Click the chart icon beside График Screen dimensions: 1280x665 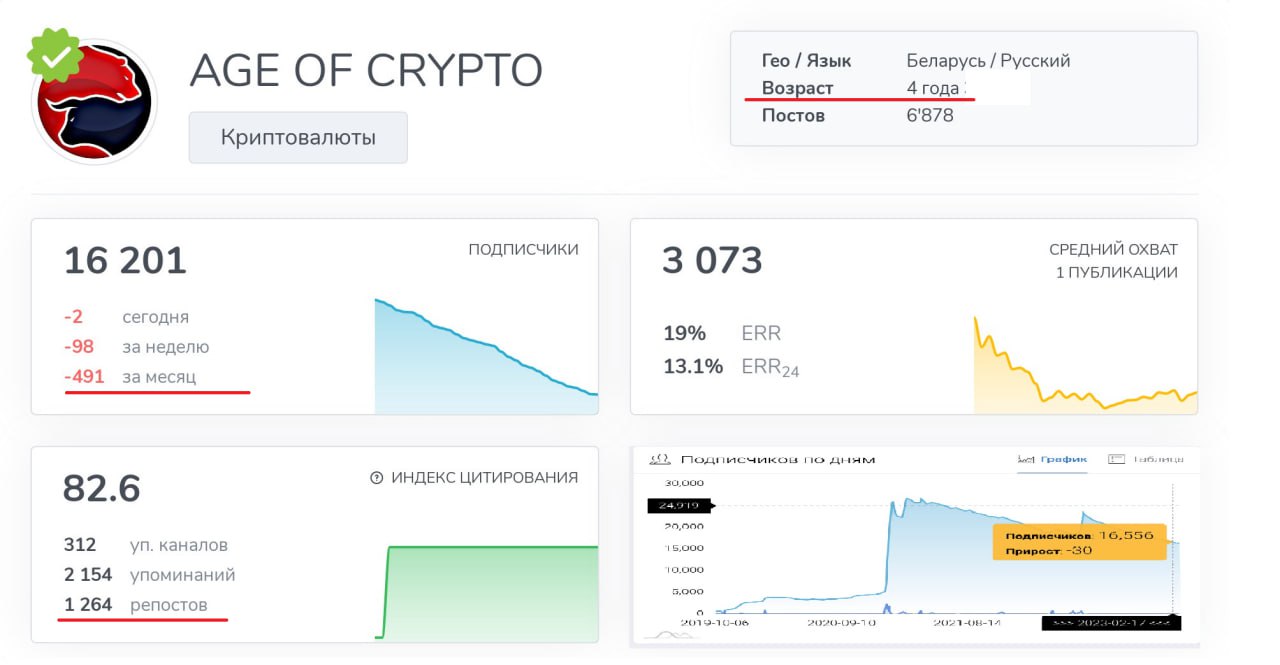point(1026,459)
